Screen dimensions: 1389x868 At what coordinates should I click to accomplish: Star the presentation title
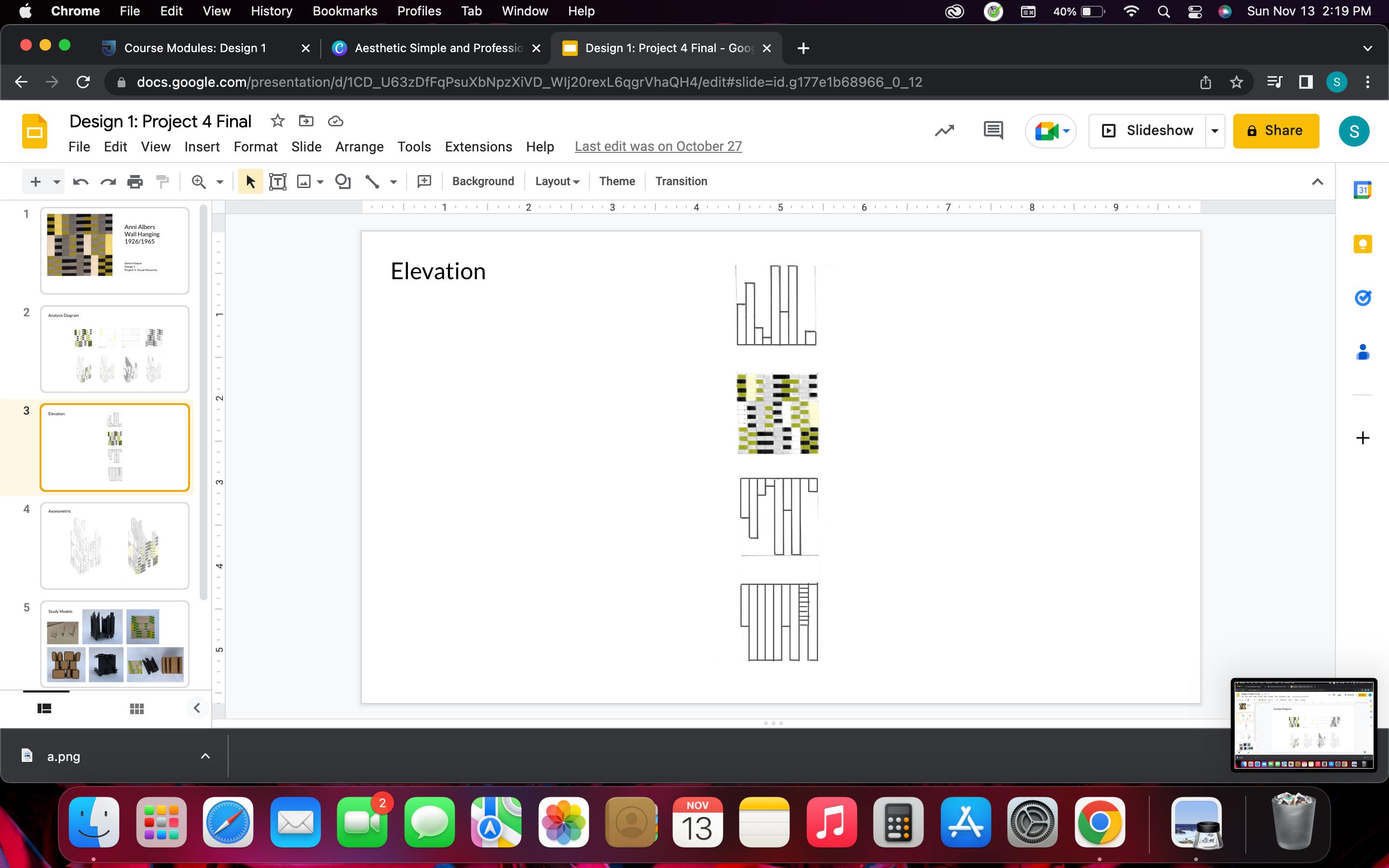click(277, 121)
